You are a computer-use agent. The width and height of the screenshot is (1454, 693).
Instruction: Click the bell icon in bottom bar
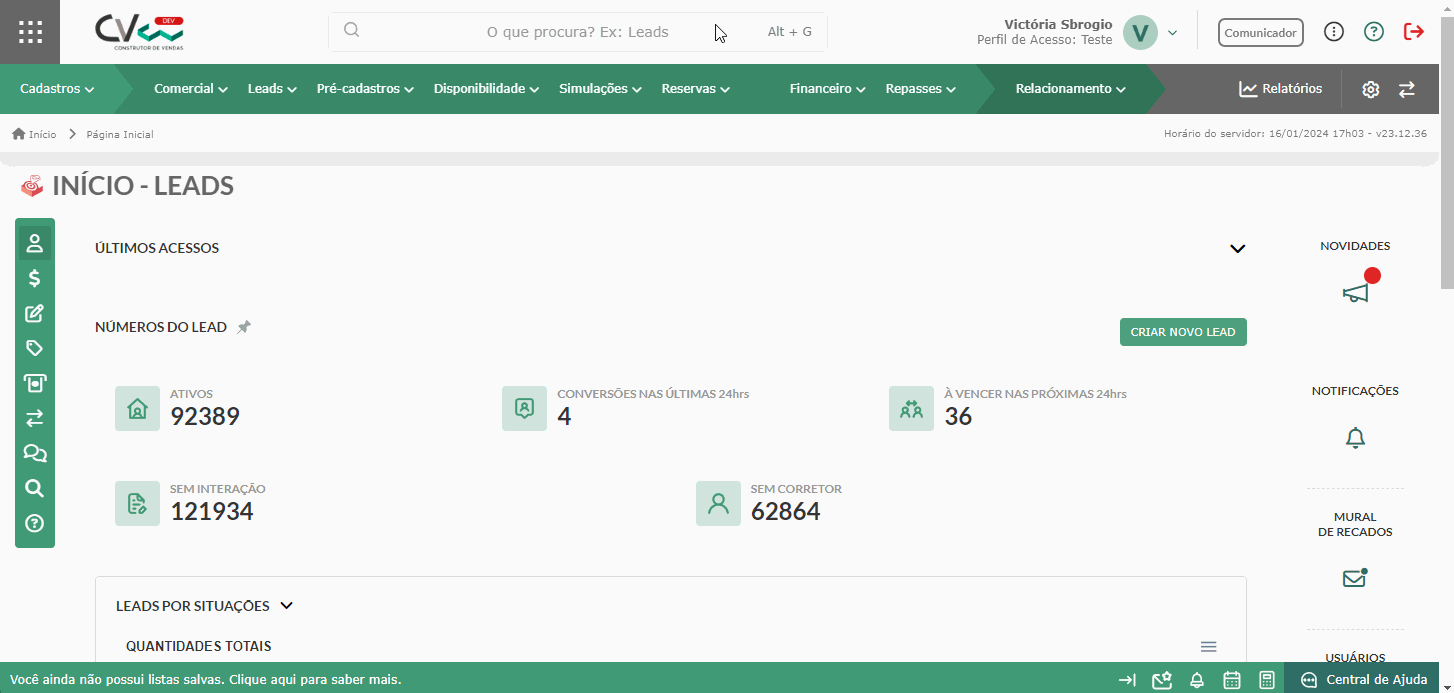pos(1196,680)
